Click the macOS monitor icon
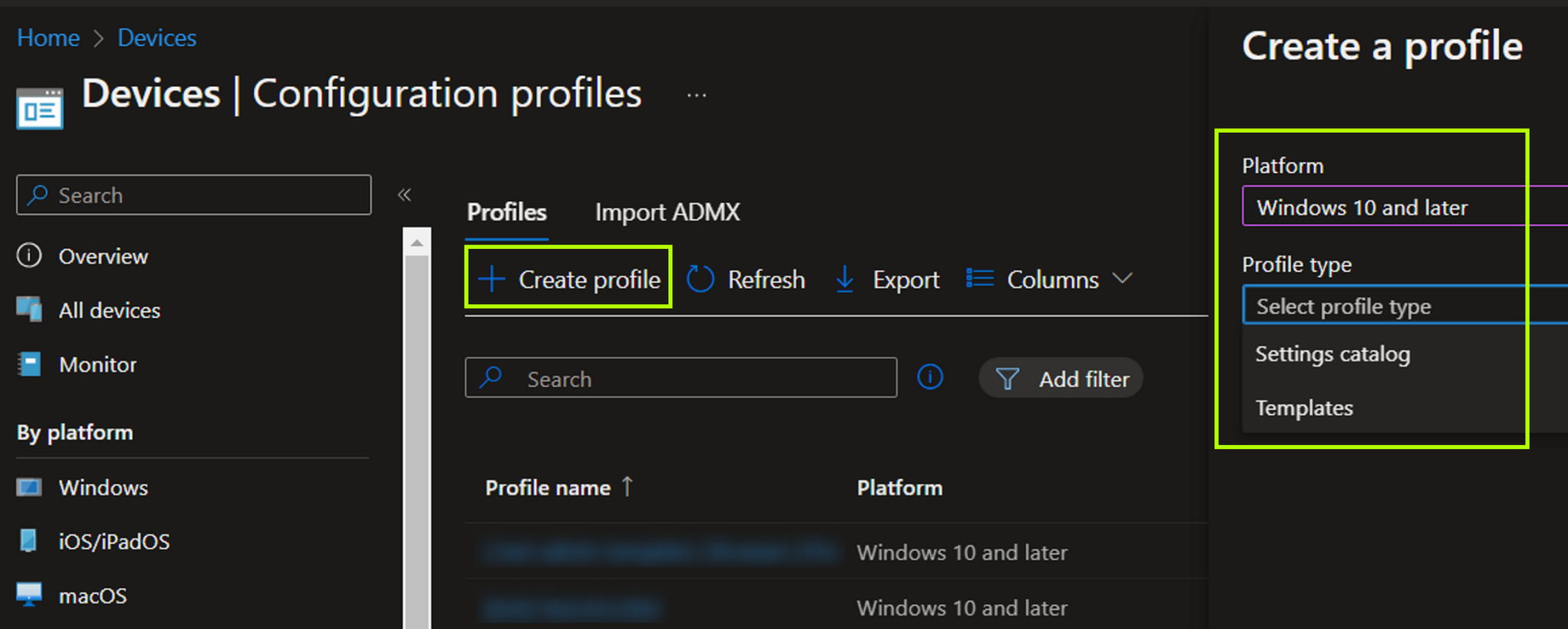This screenshot has height=629, width=1568. tap(29, 595)
